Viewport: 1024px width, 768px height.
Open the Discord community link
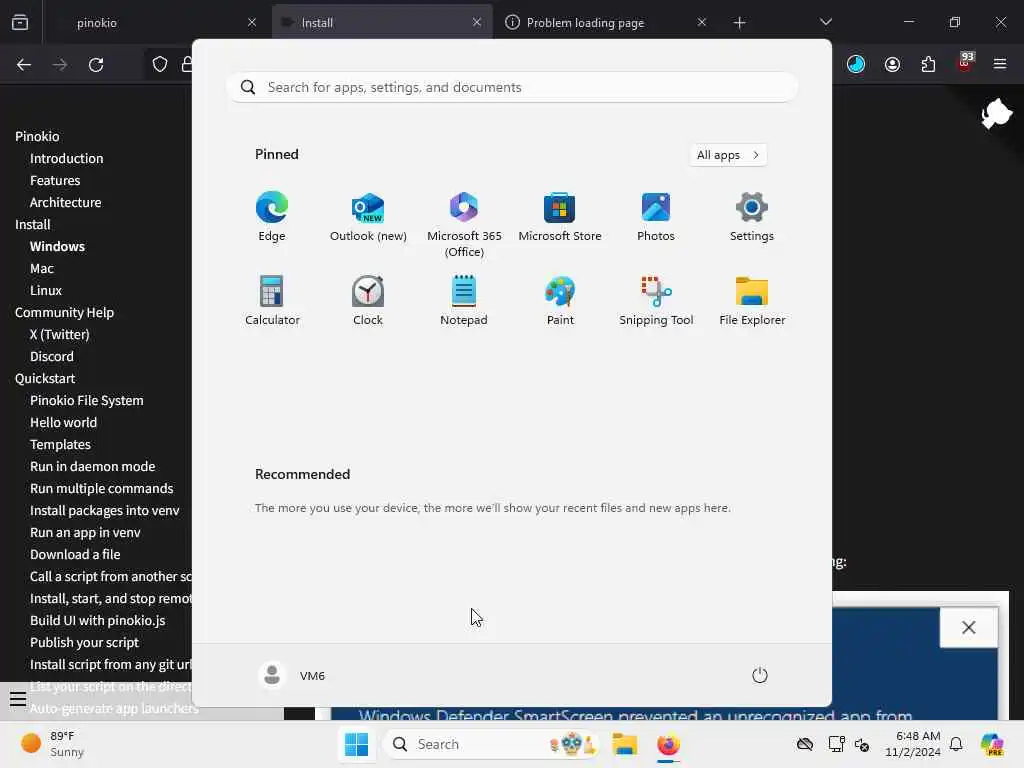pyautogui.click(x=52, y=357)
